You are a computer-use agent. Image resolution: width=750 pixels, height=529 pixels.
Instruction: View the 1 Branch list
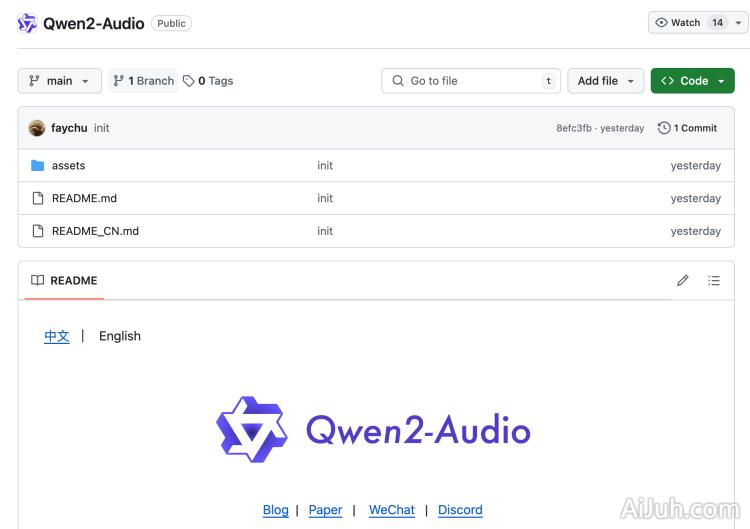[x=143, y=81]
